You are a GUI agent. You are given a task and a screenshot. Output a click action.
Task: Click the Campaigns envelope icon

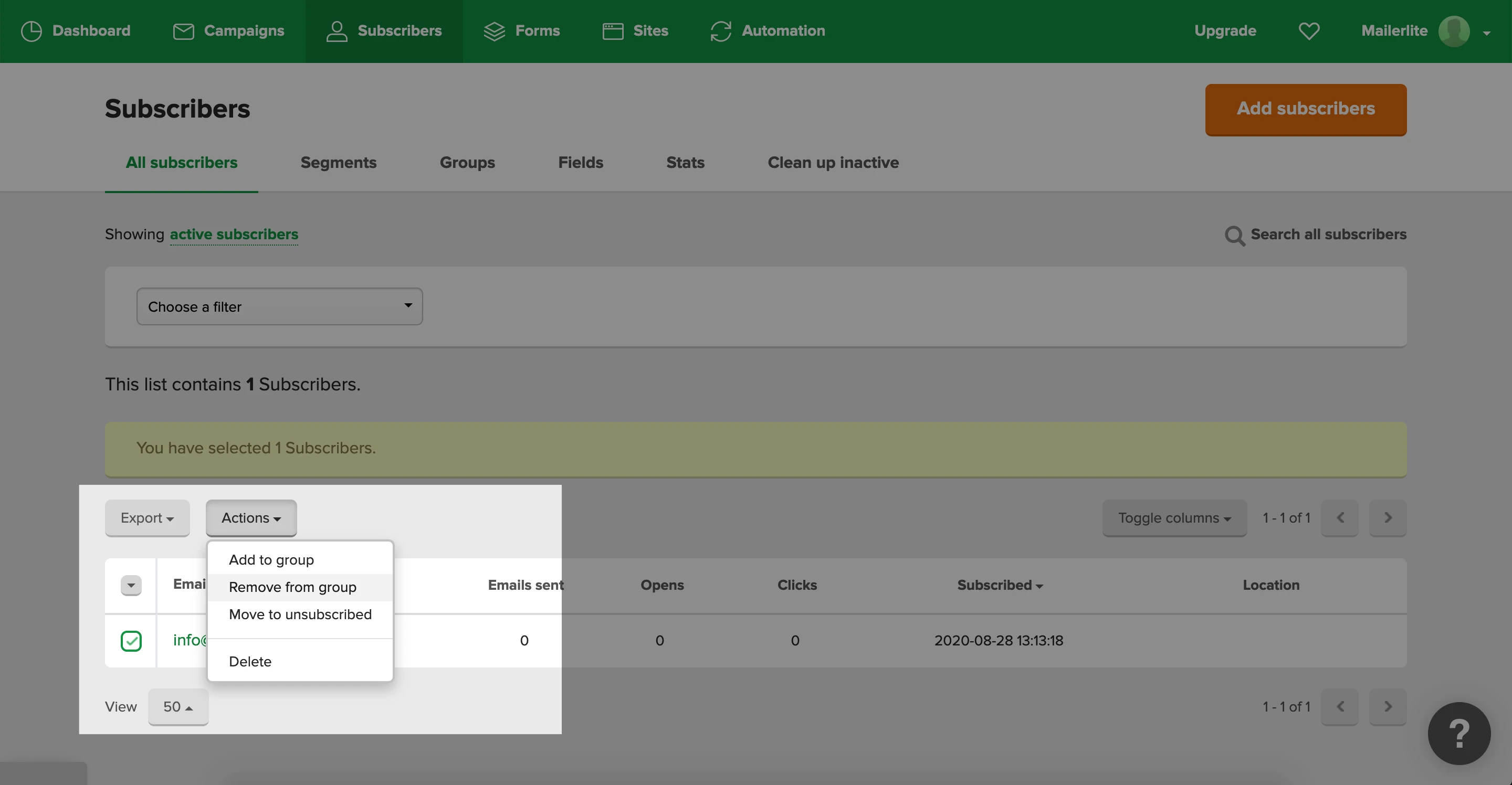point(183,31)
